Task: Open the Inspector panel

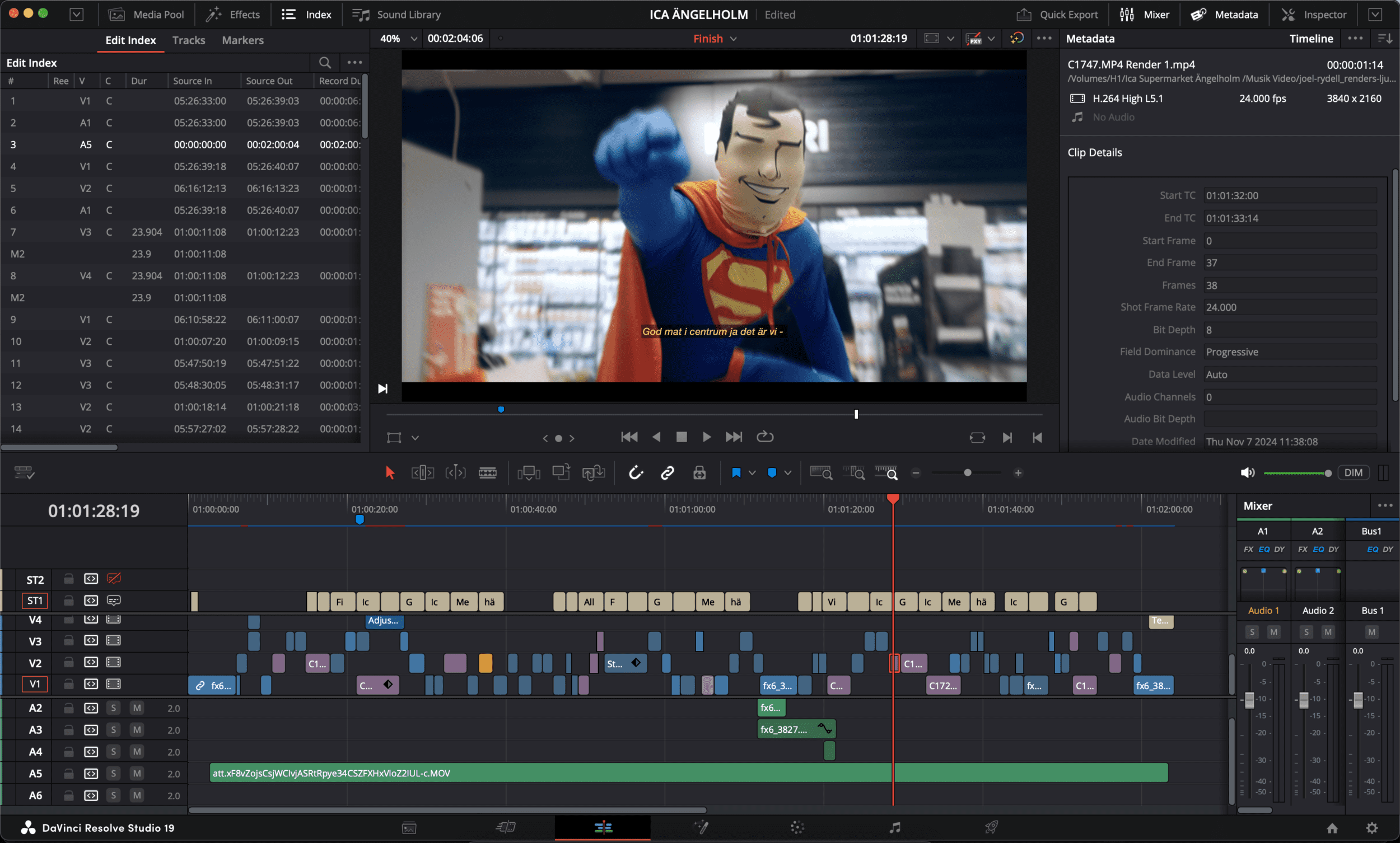Action: pyautogui.click(x=1313, y=14)
